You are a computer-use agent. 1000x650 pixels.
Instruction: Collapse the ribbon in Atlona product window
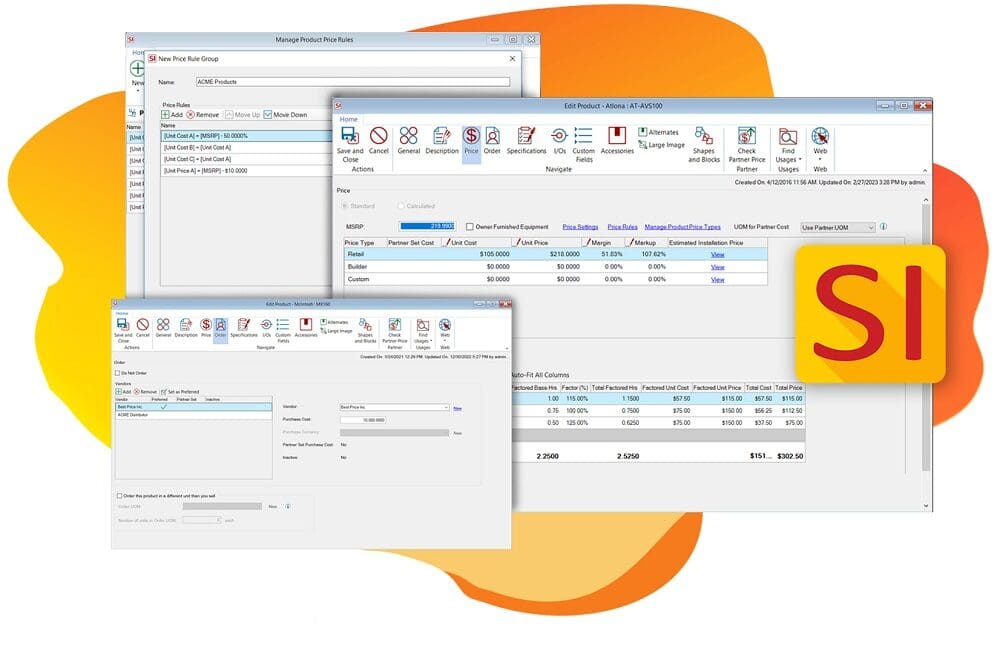pyautogui.click(x=925, y=170)
